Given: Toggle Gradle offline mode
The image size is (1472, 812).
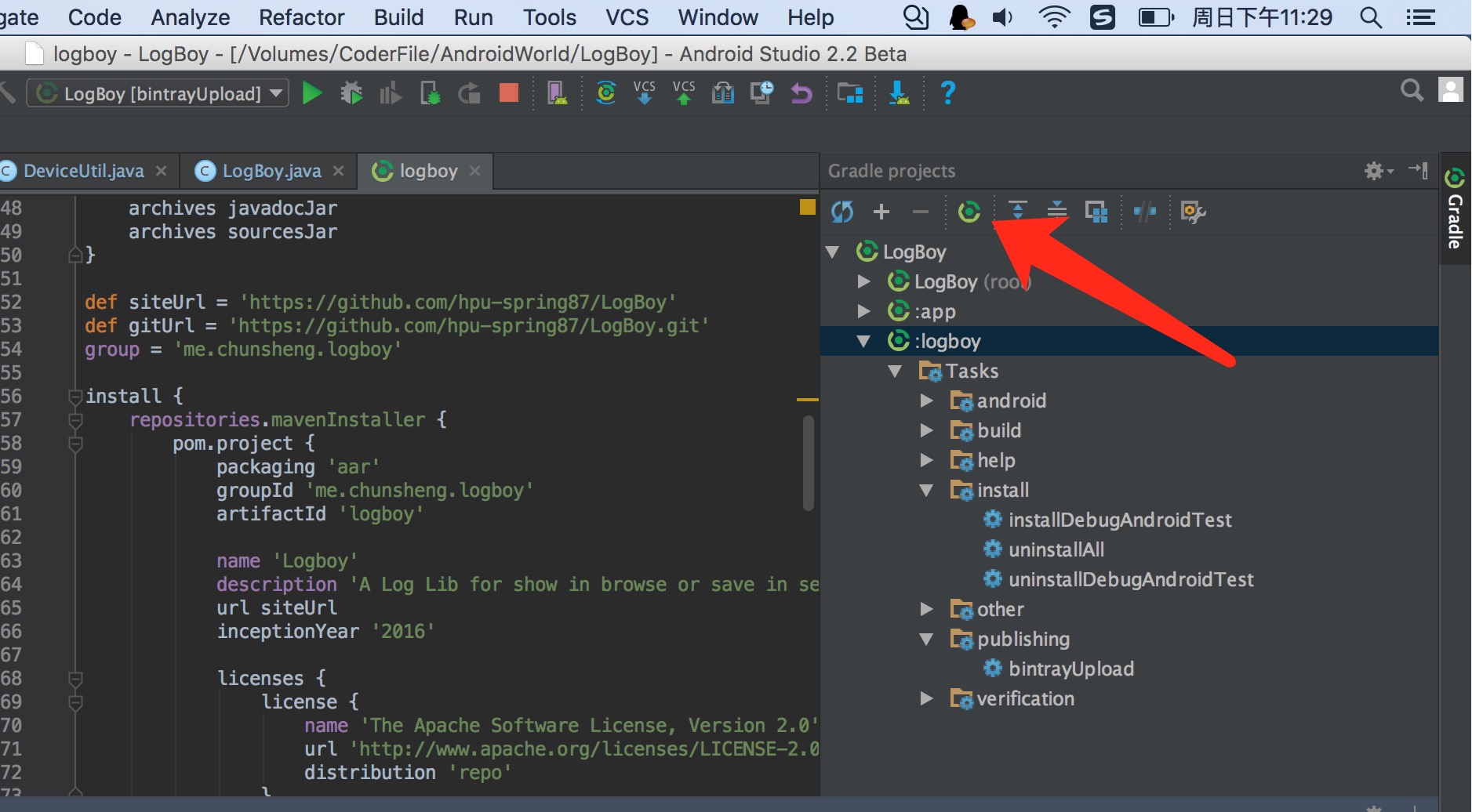Looking at the screenshot, I should [1144, 211].
